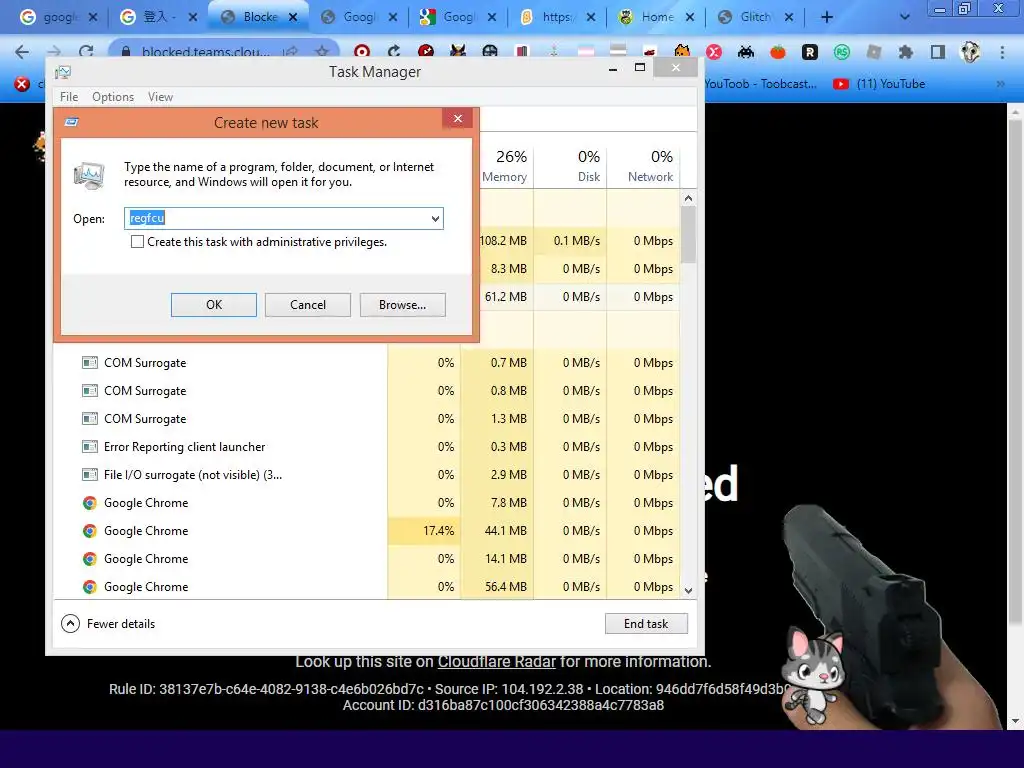Viewport: 1024px width, 768px height.
Task: Click the tomato extension icon
Action: coord(778,52)
